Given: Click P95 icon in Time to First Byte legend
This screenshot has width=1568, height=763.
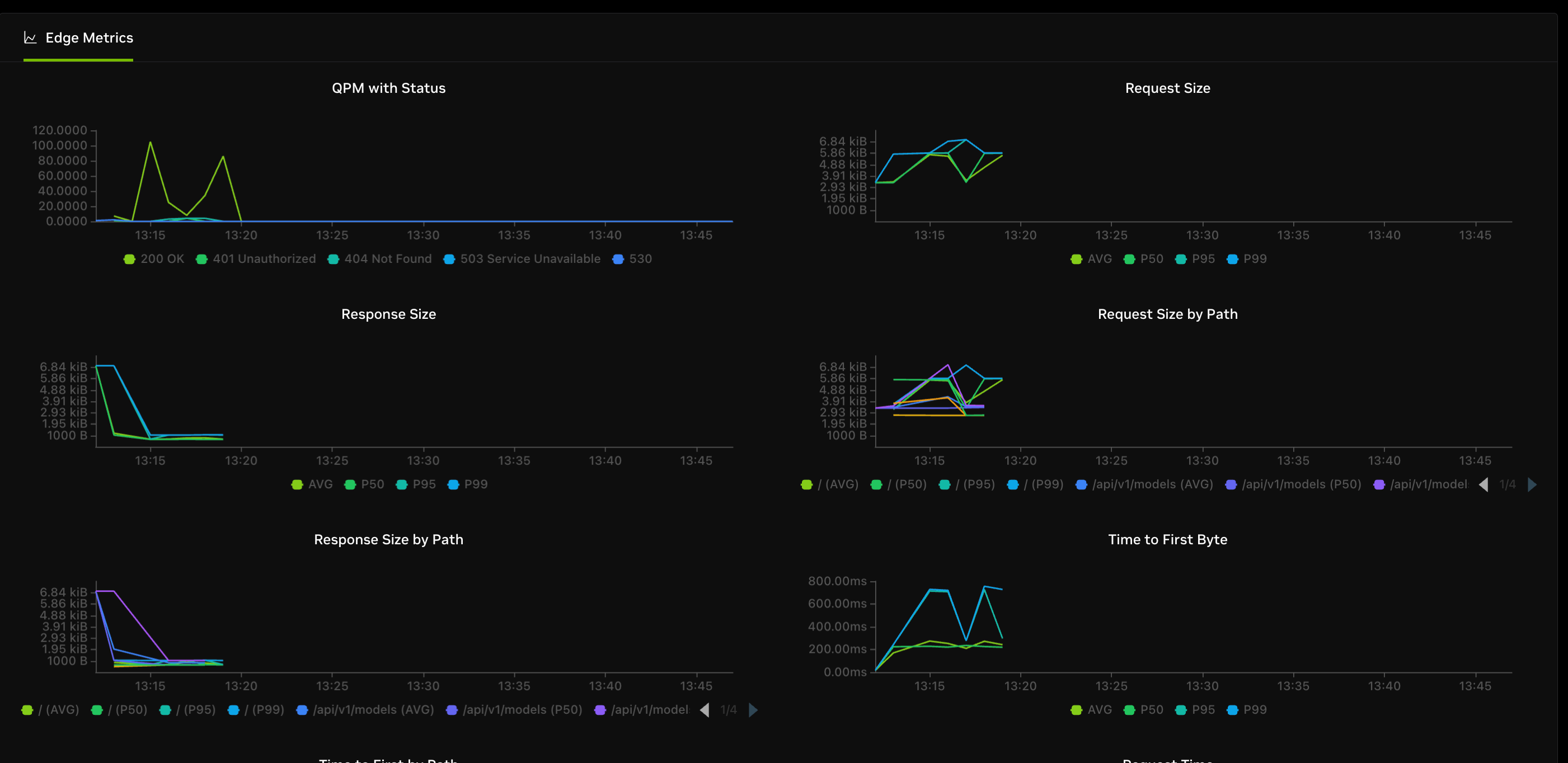Looking at the screenshot, I should click(1181, 709).
